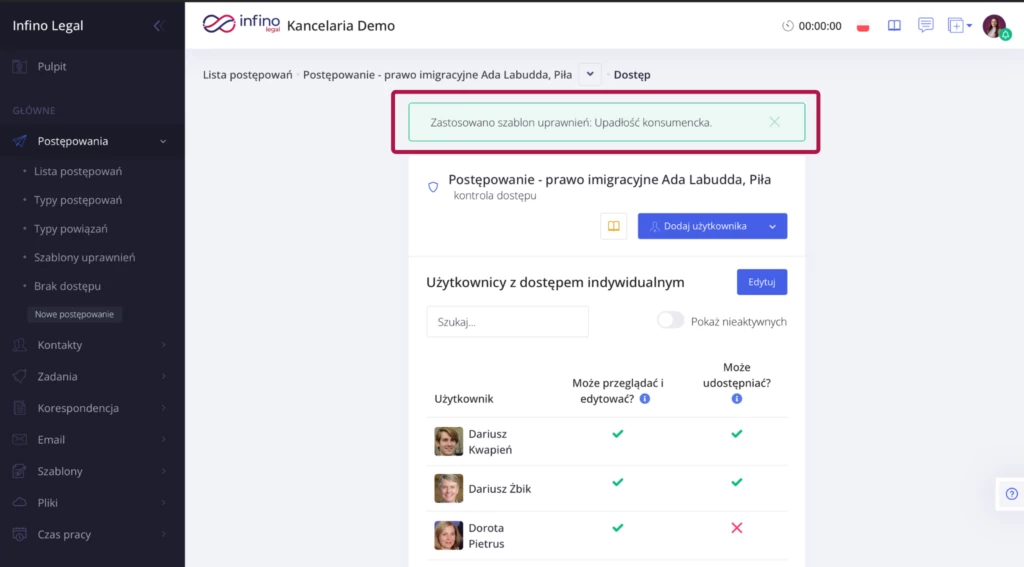Screen dimensions: 1024x567
Task: Open Brak dostępu in sidebar
Action: (x=67, y=286)
